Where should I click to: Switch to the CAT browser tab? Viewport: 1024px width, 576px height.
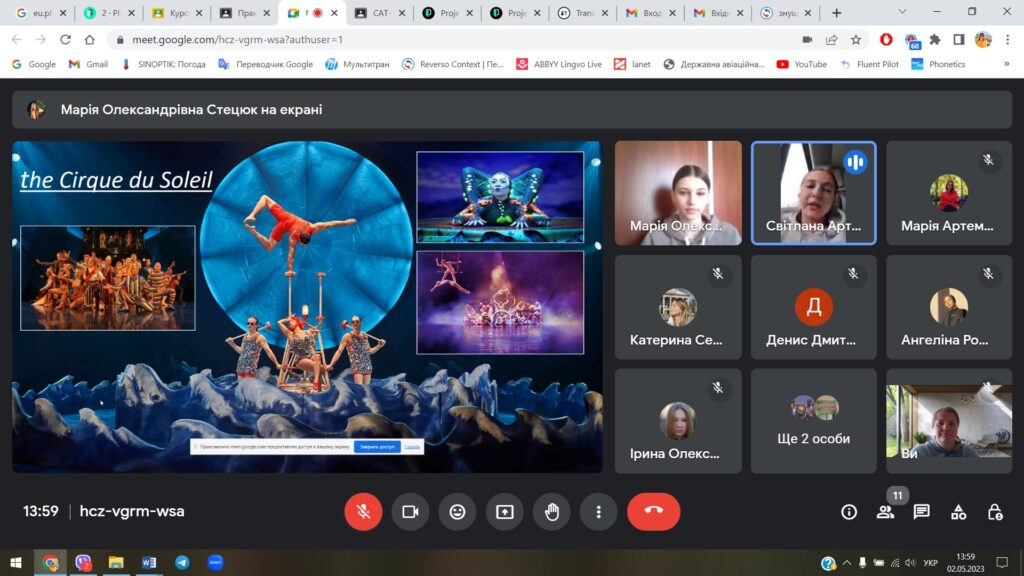point(379,13)
